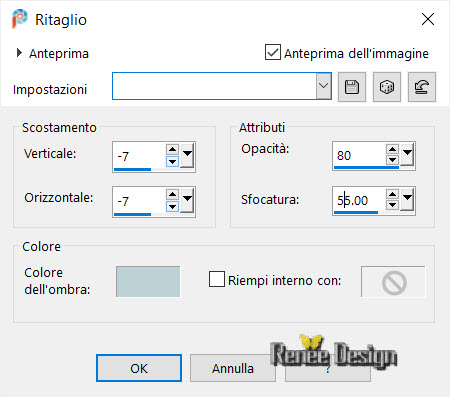Confirm with the OK button

139,368
